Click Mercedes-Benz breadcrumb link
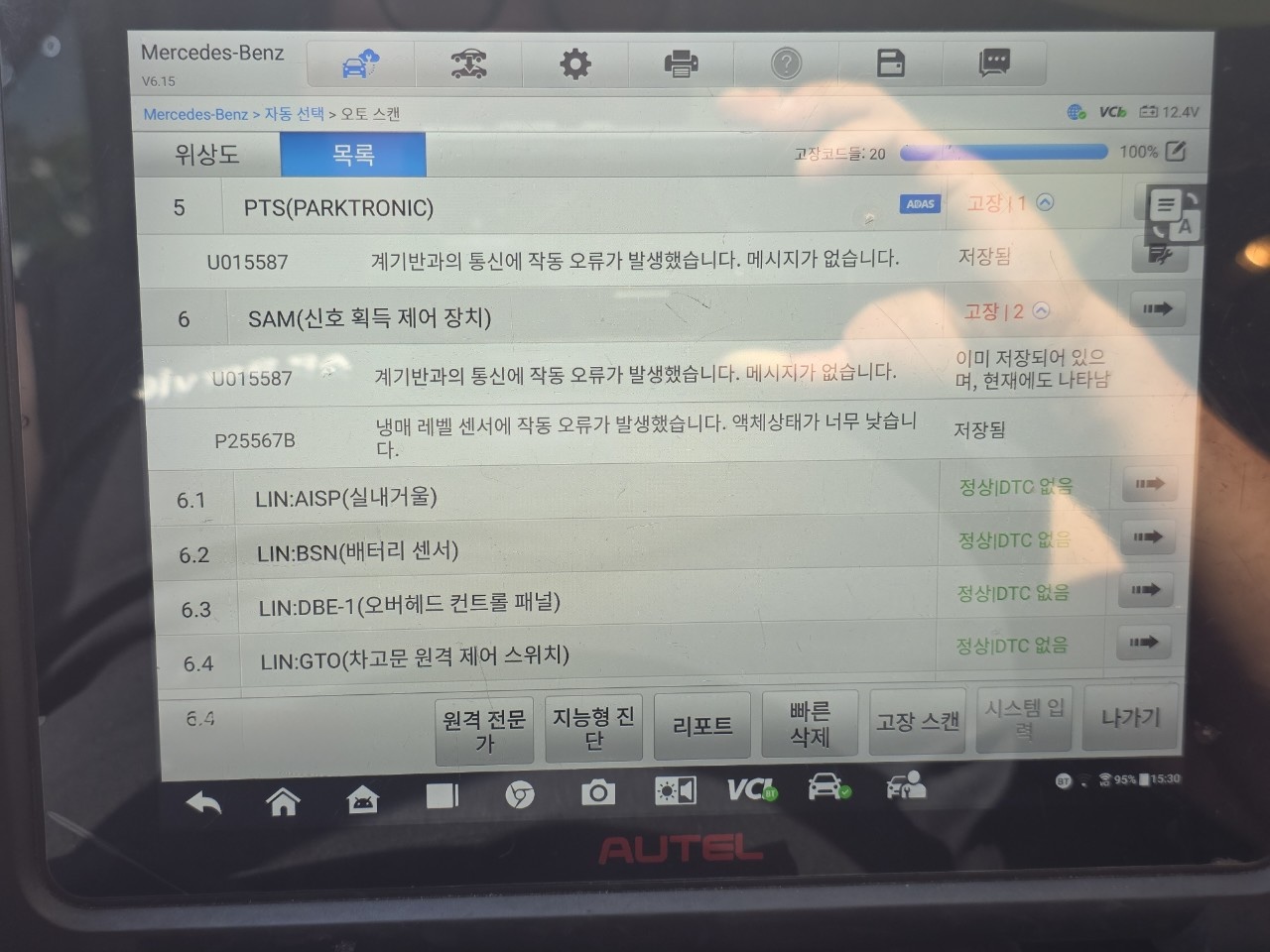This screenshot has width=1270, height=952. (195, 114)
